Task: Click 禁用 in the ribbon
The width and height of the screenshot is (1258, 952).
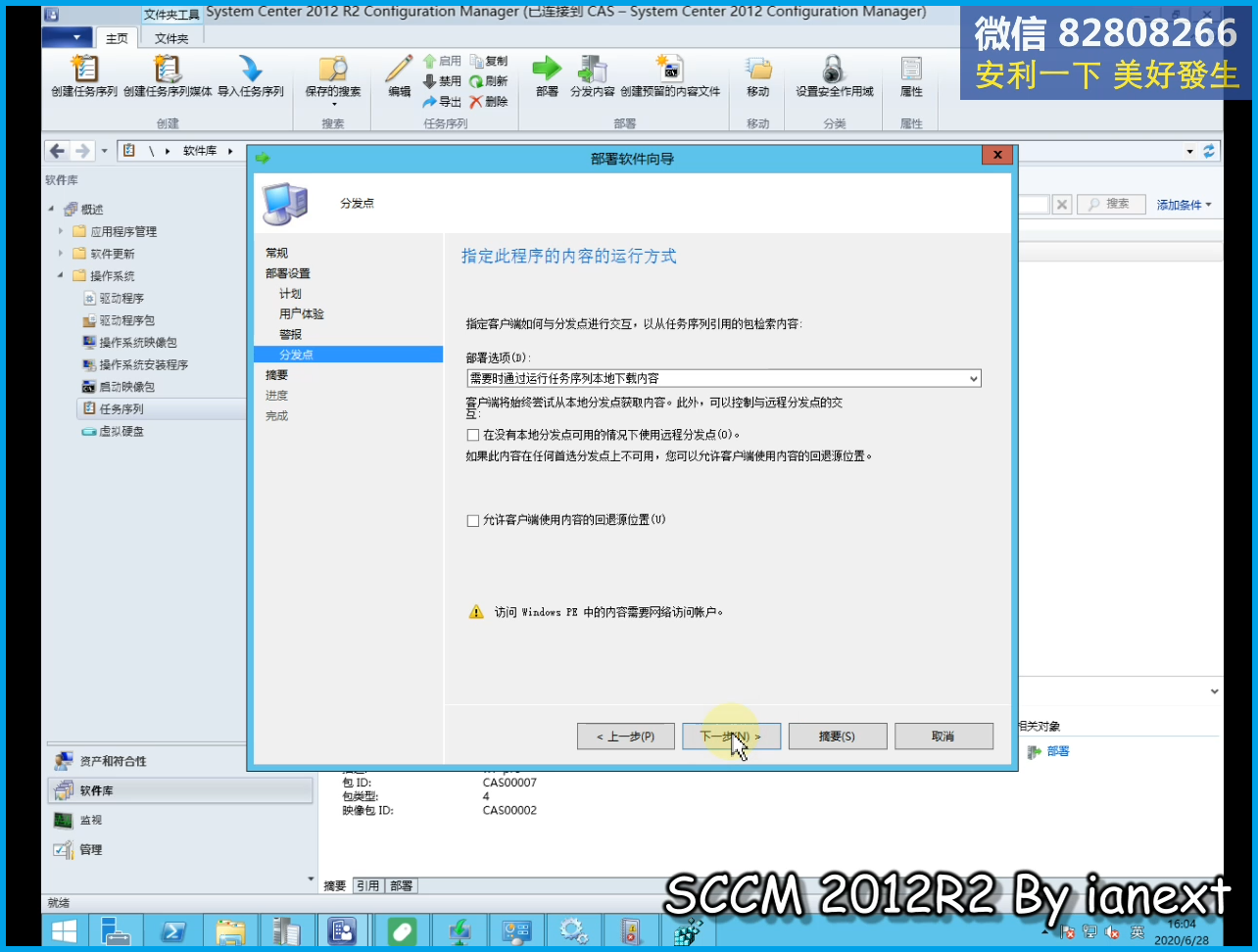Action: tap(442, 81)
